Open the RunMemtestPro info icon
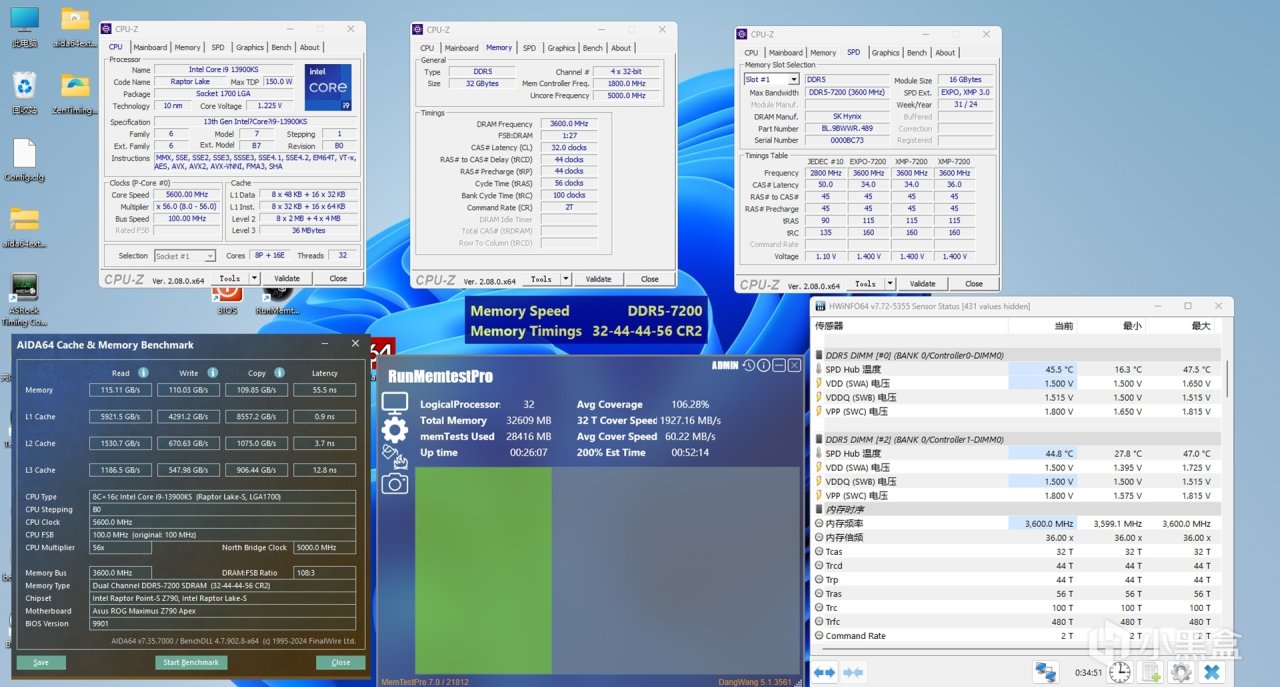The image size is (1280, 687). (763, 366)
